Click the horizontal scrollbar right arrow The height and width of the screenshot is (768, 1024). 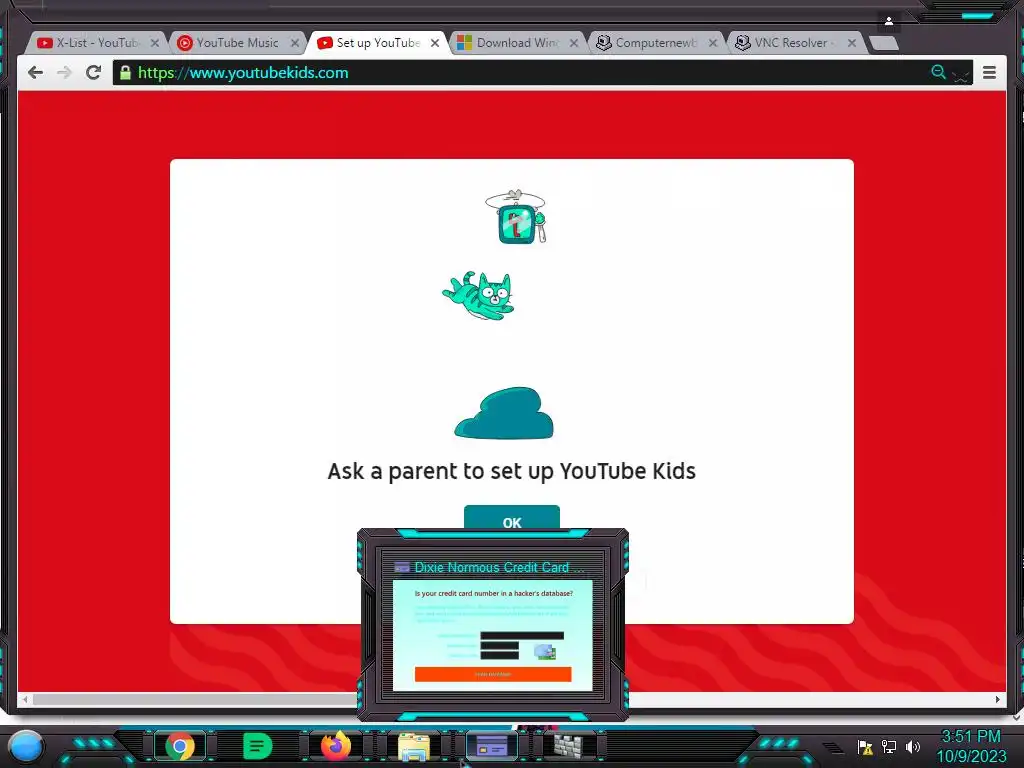point(997,699)
